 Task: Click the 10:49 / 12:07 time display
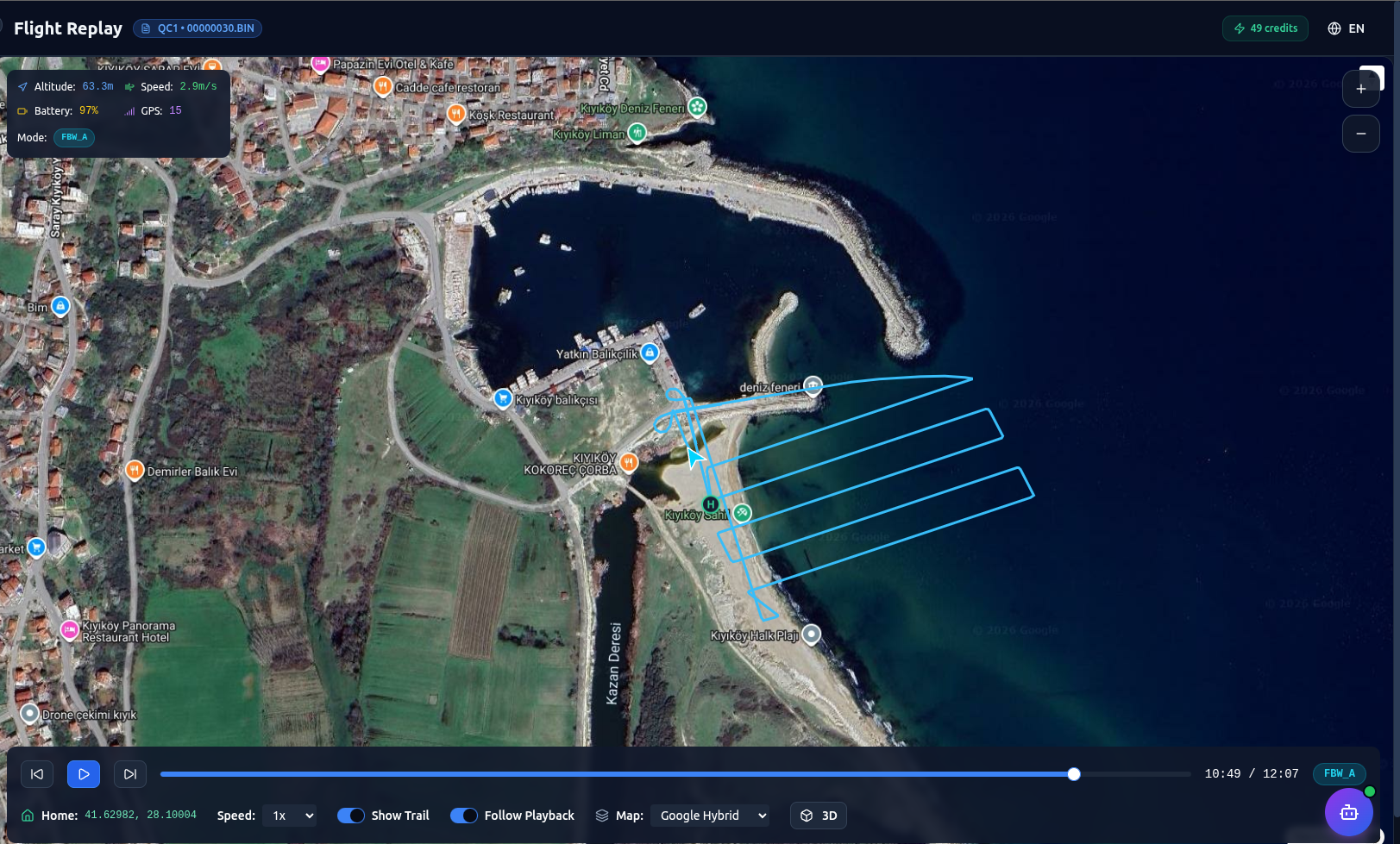(1252, 773)
